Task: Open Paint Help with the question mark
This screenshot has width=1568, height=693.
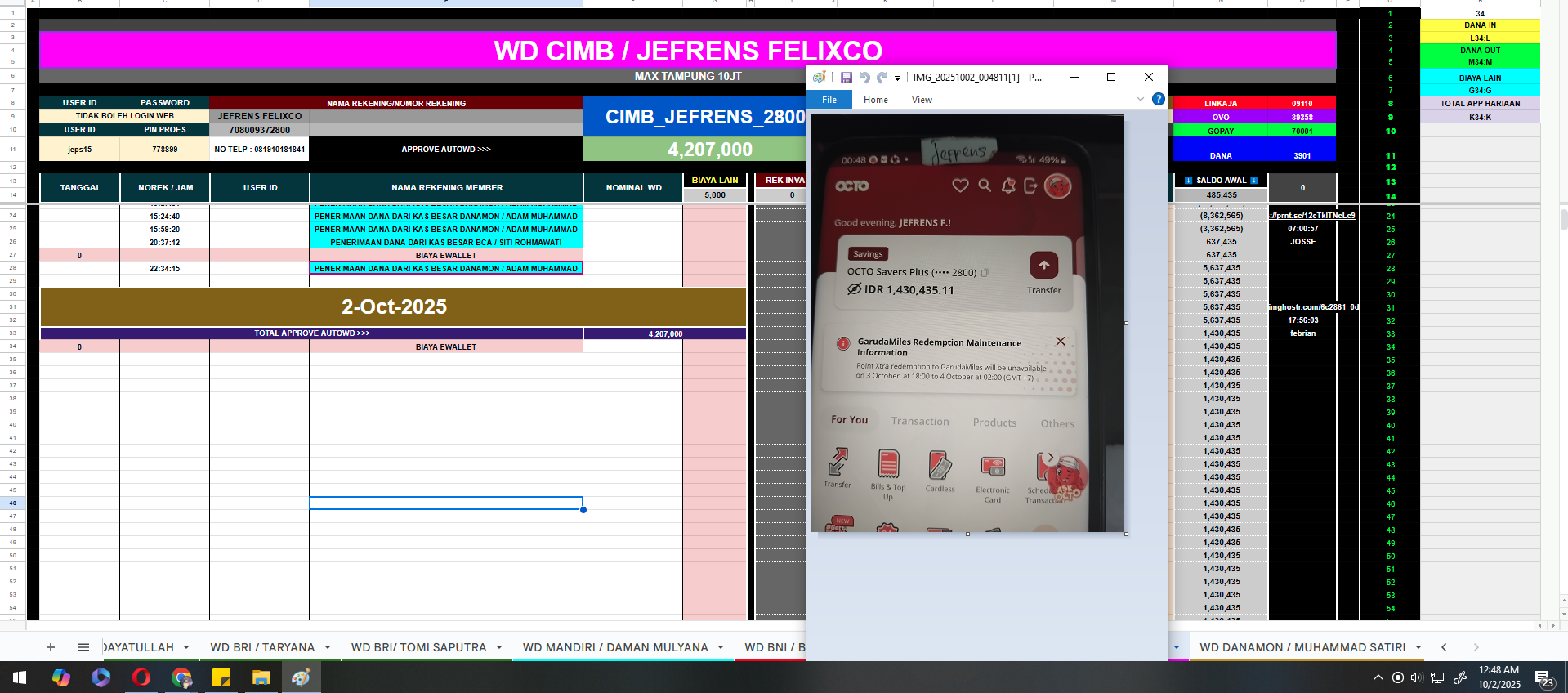Action: [x=1158, y=99]
